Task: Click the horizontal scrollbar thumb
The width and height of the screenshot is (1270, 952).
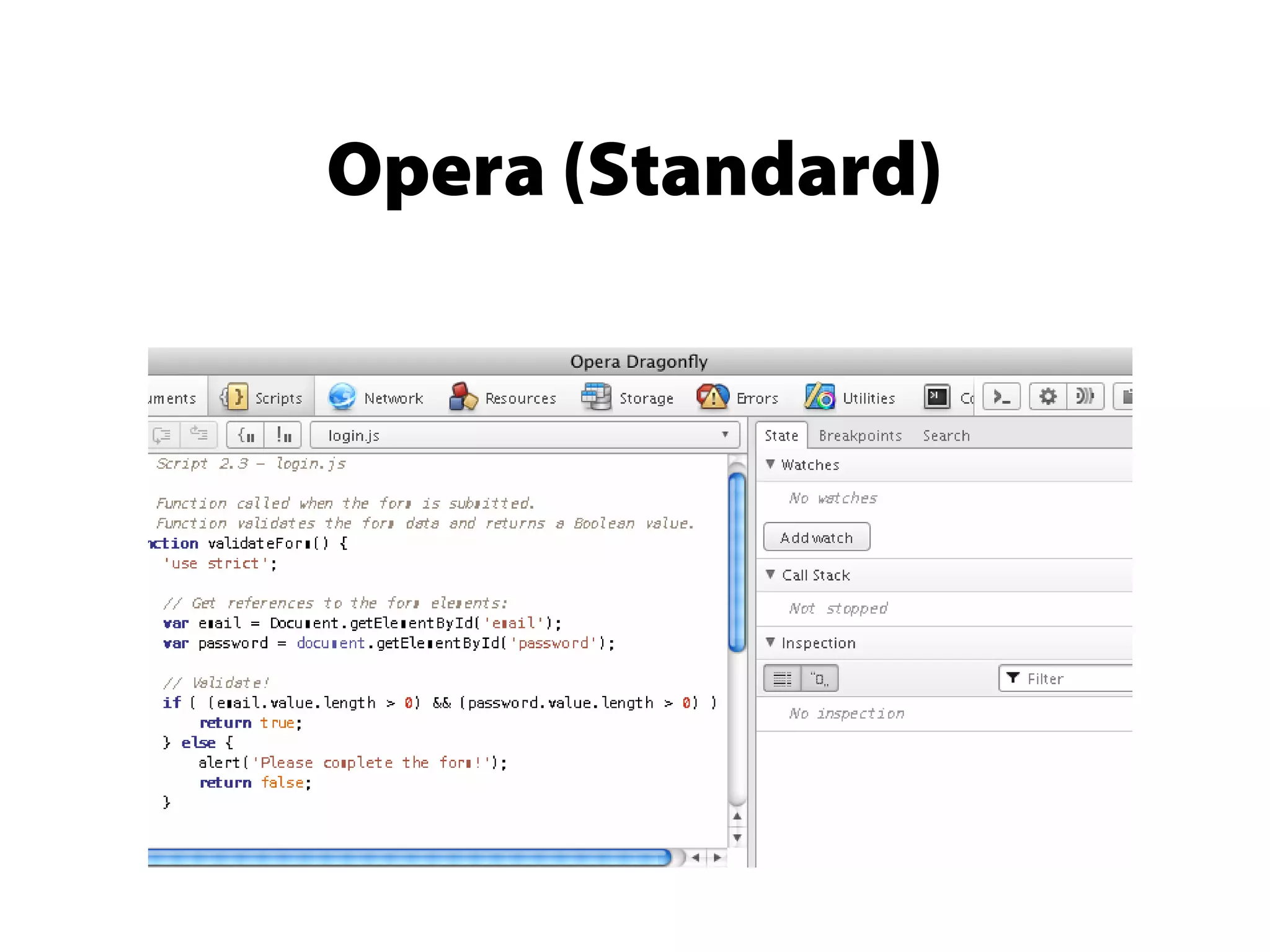Action: [409, 858]
